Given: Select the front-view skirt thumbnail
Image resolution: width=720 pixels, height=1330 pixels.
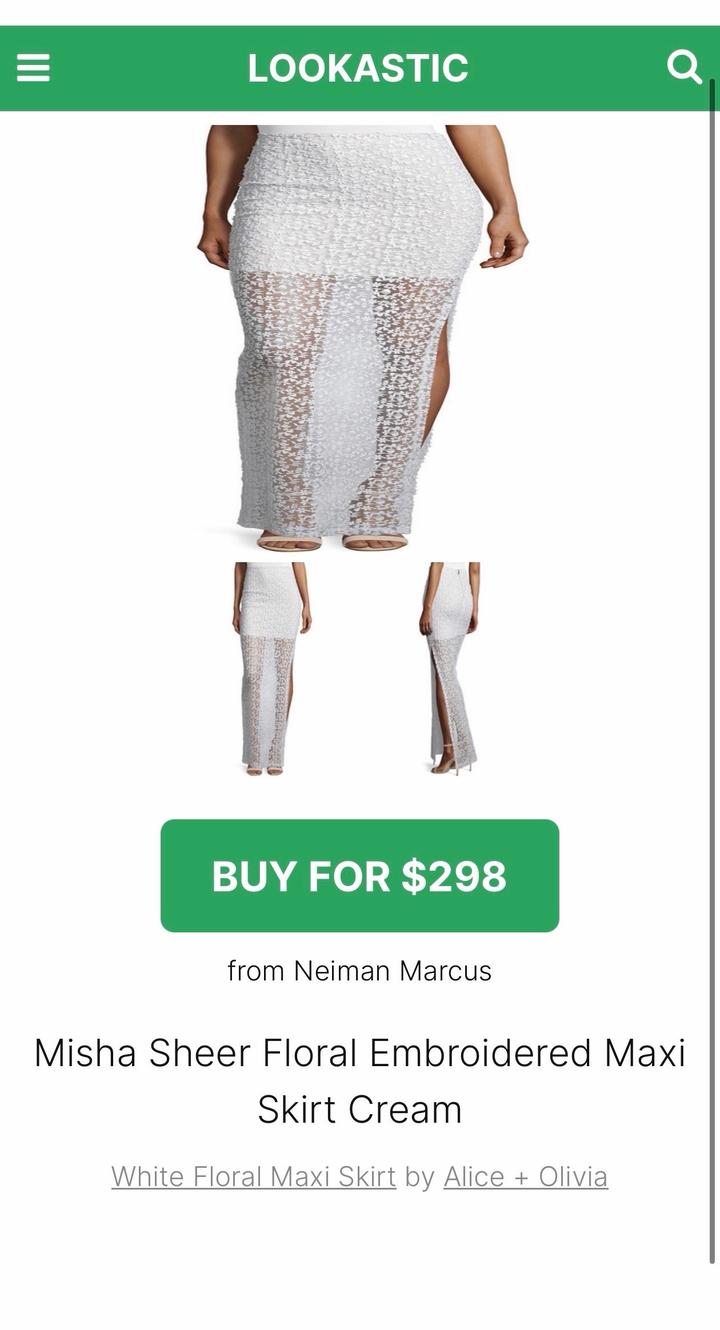Looking at the screenshot, I should 272,668.
